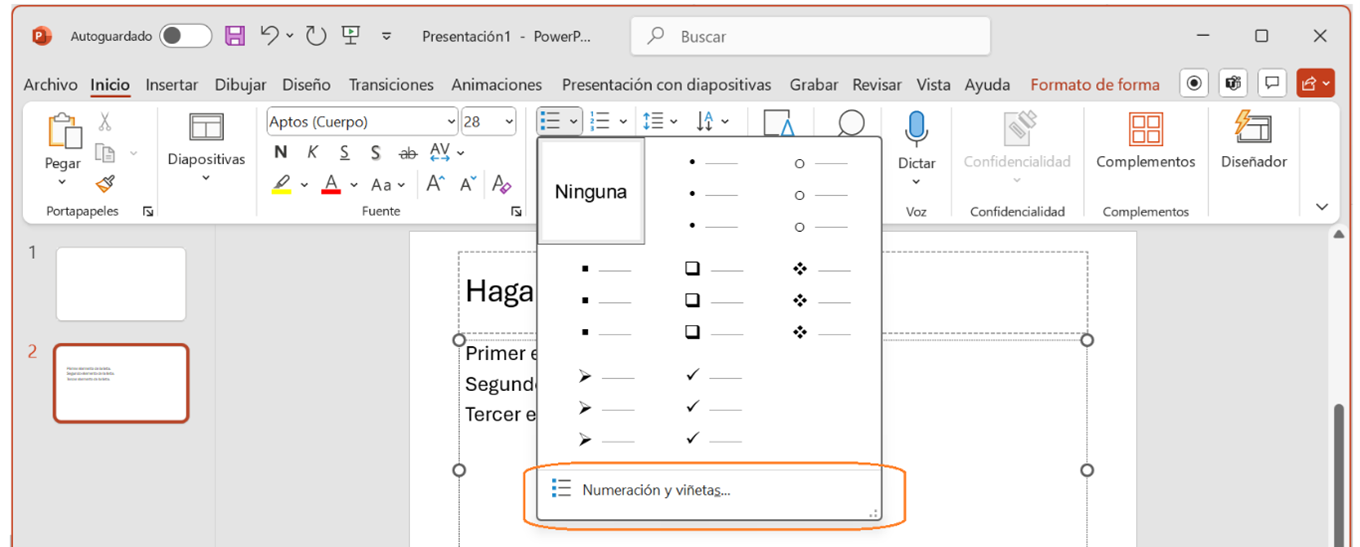Click the Dictar microphone icon
This screenshot has width=1360, height=547.
pos(916,129)
